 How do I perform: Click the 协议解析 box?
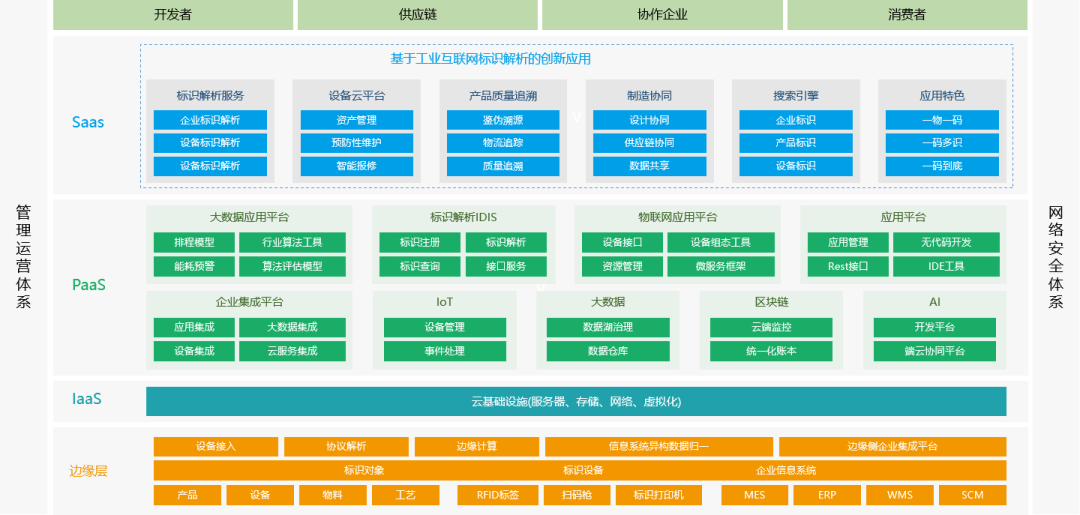coord(346,446)
